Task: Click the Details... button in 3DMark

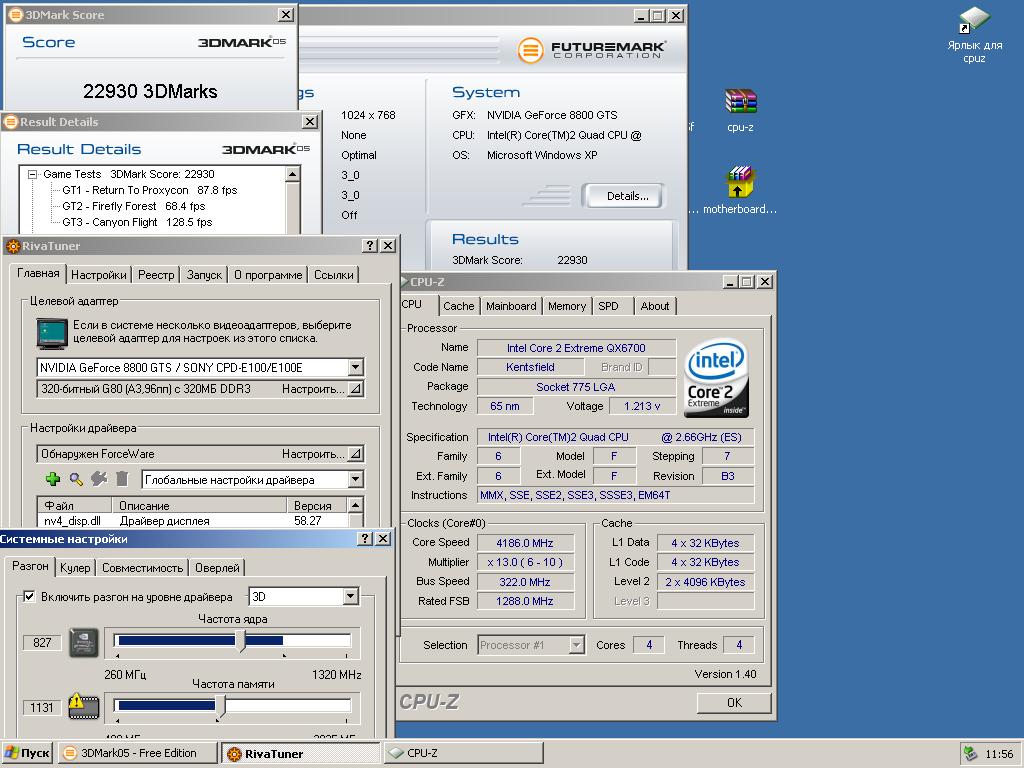Action: pos(626,196)
